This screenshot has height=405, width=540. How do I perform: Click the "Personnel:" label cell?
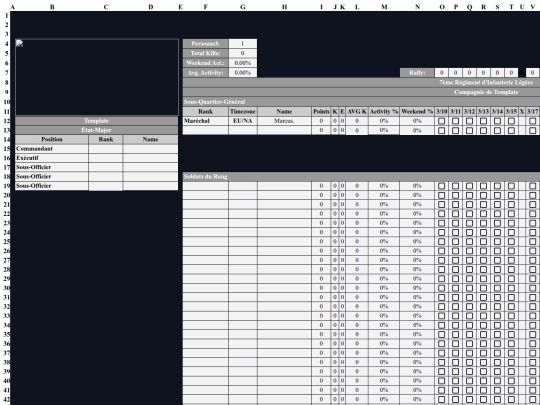(x=205, y=43)
